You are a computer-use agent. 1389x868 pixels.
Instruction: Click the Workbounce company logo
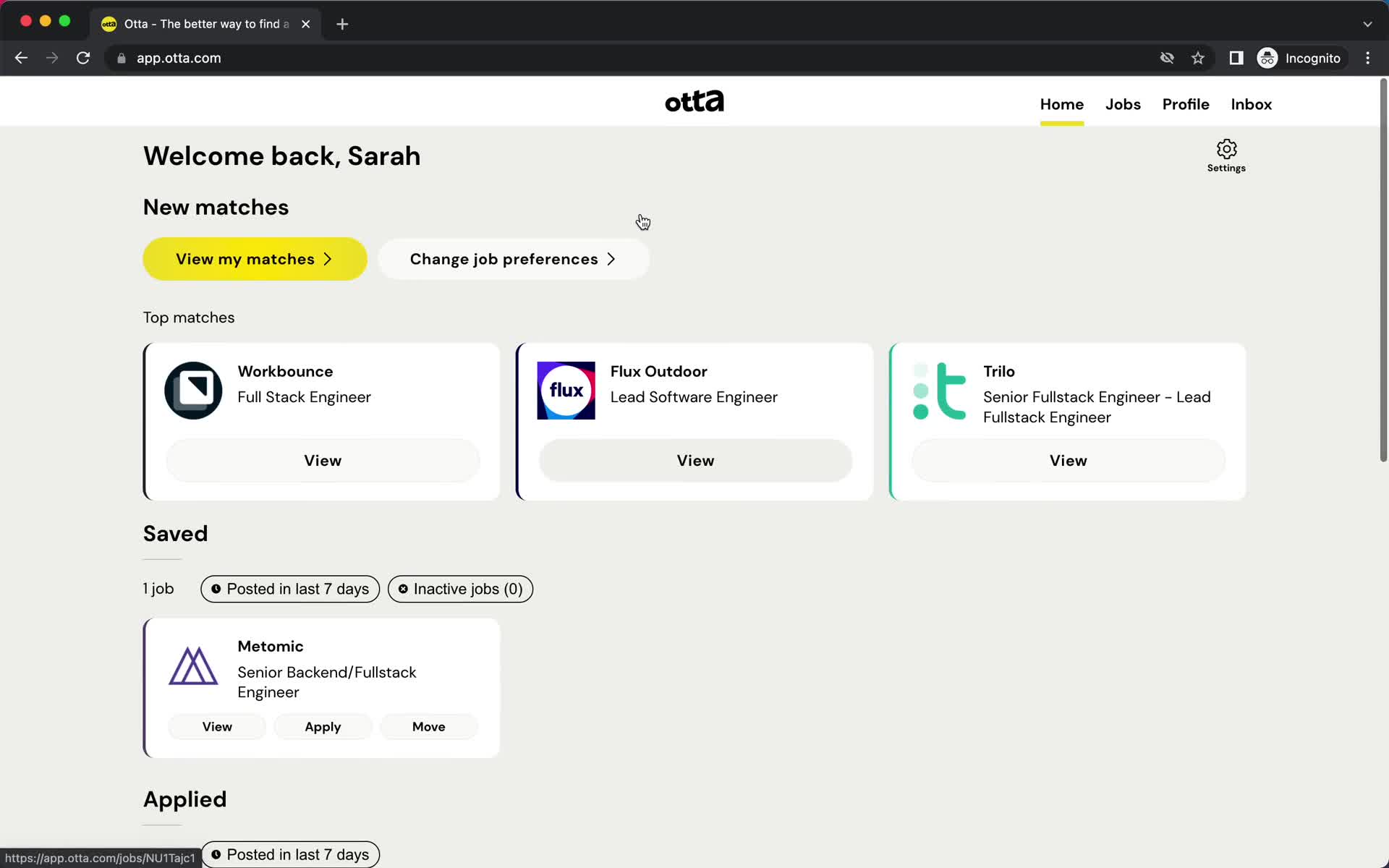pyautogui.click(x=193, y=391)
